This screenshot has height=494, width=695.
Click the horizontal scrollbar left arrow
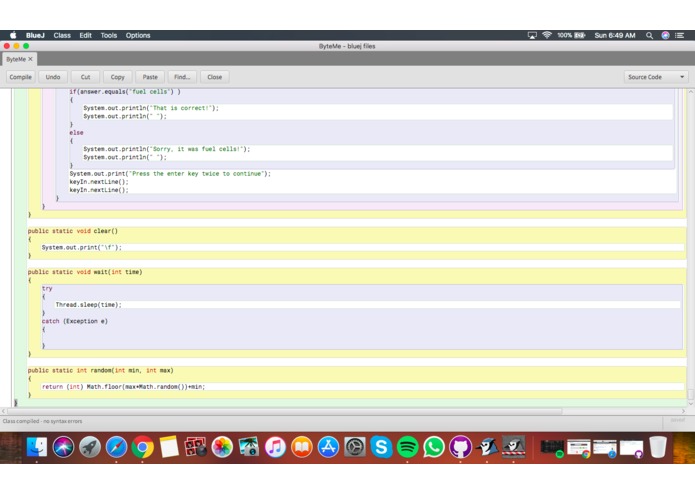4,411
